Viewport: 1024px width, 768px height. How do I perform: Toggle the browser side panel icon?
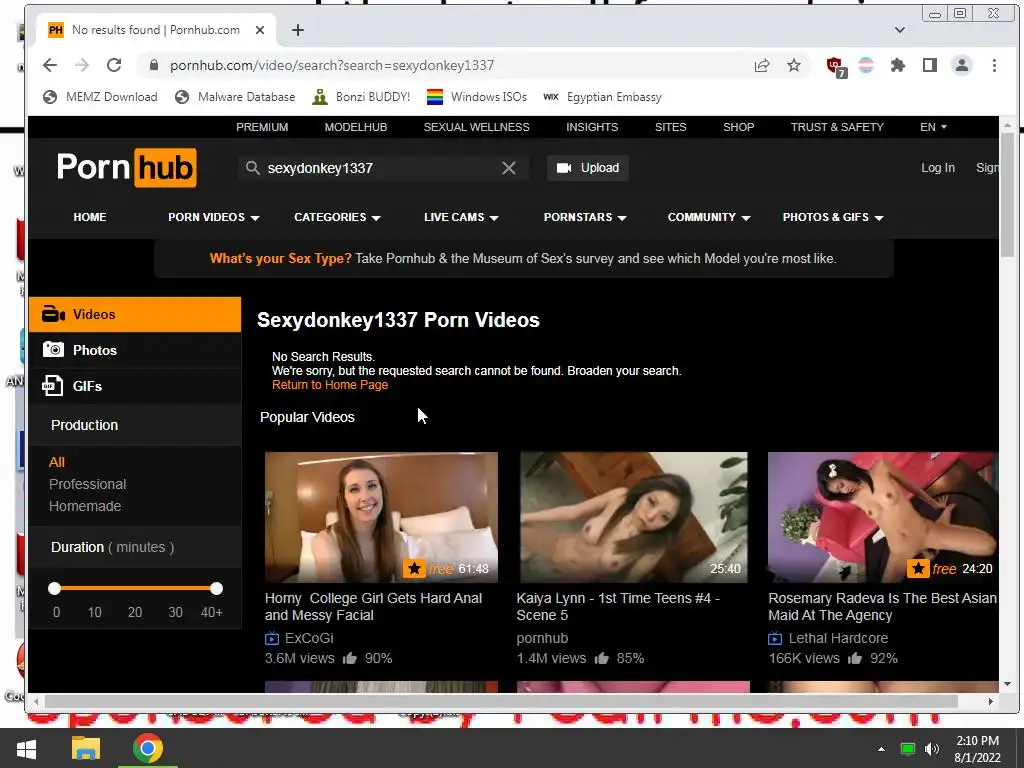pos(930,65)
